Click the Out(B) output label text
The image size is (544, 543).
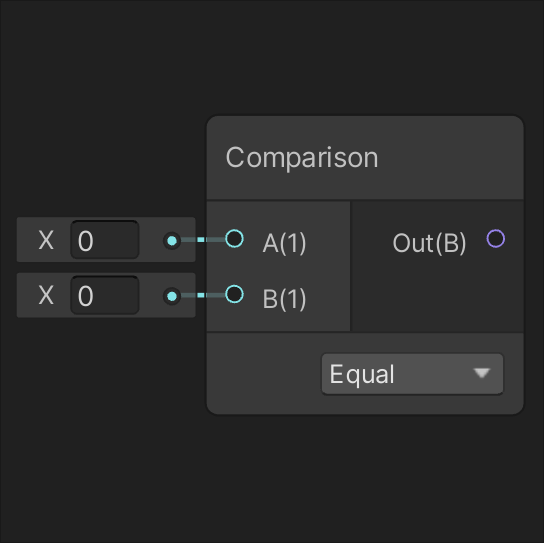coord(429,243)
